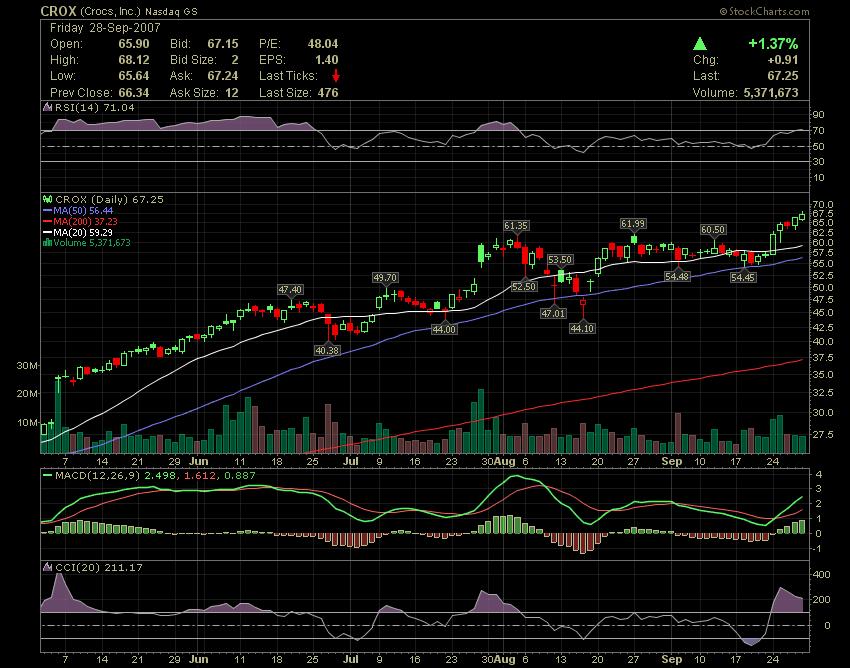Click the Open value 65.90
The image size is (850, 668).
click(134, 44)
